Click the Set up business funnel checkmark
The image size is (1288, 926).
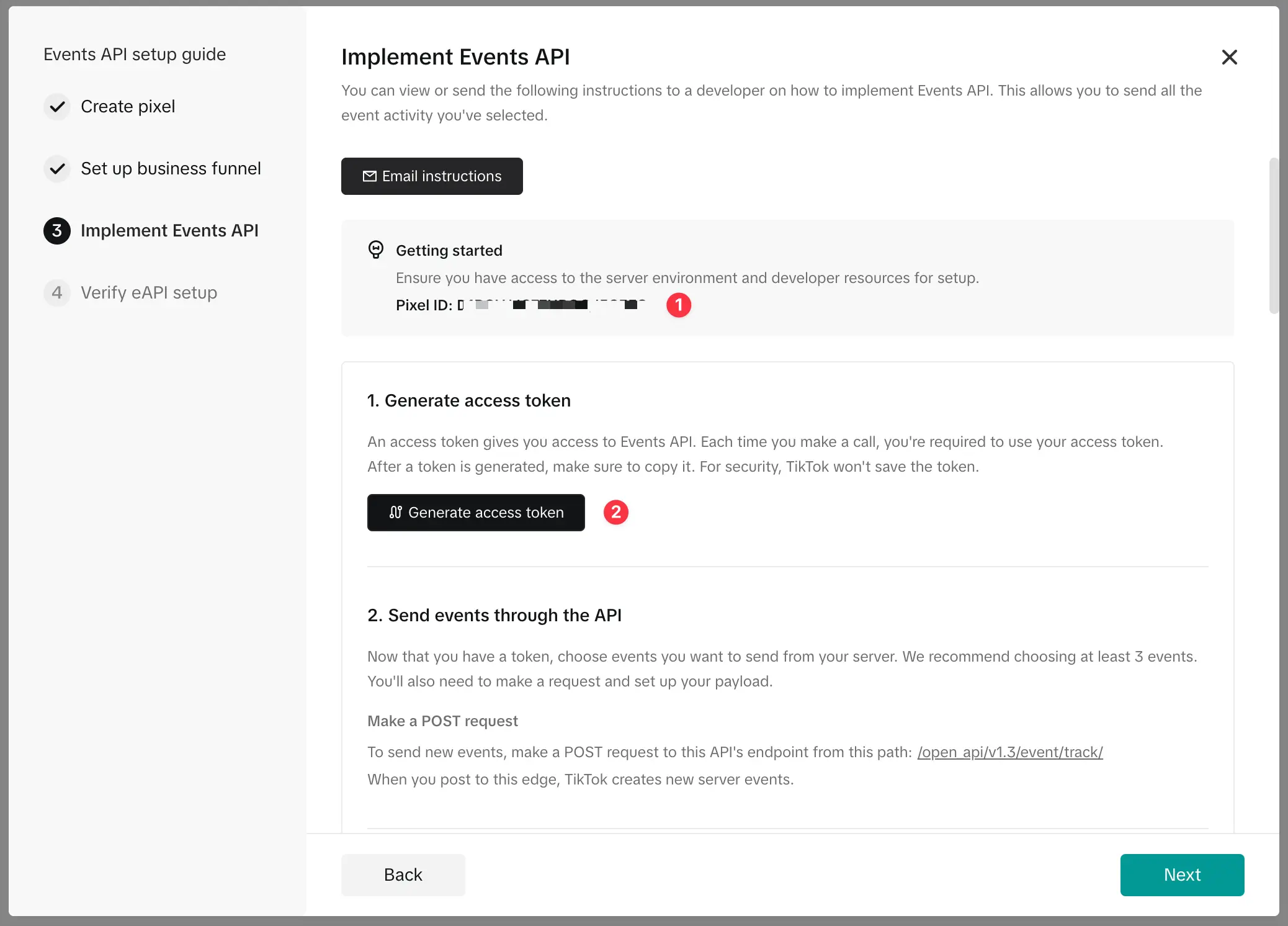[57, 169]
